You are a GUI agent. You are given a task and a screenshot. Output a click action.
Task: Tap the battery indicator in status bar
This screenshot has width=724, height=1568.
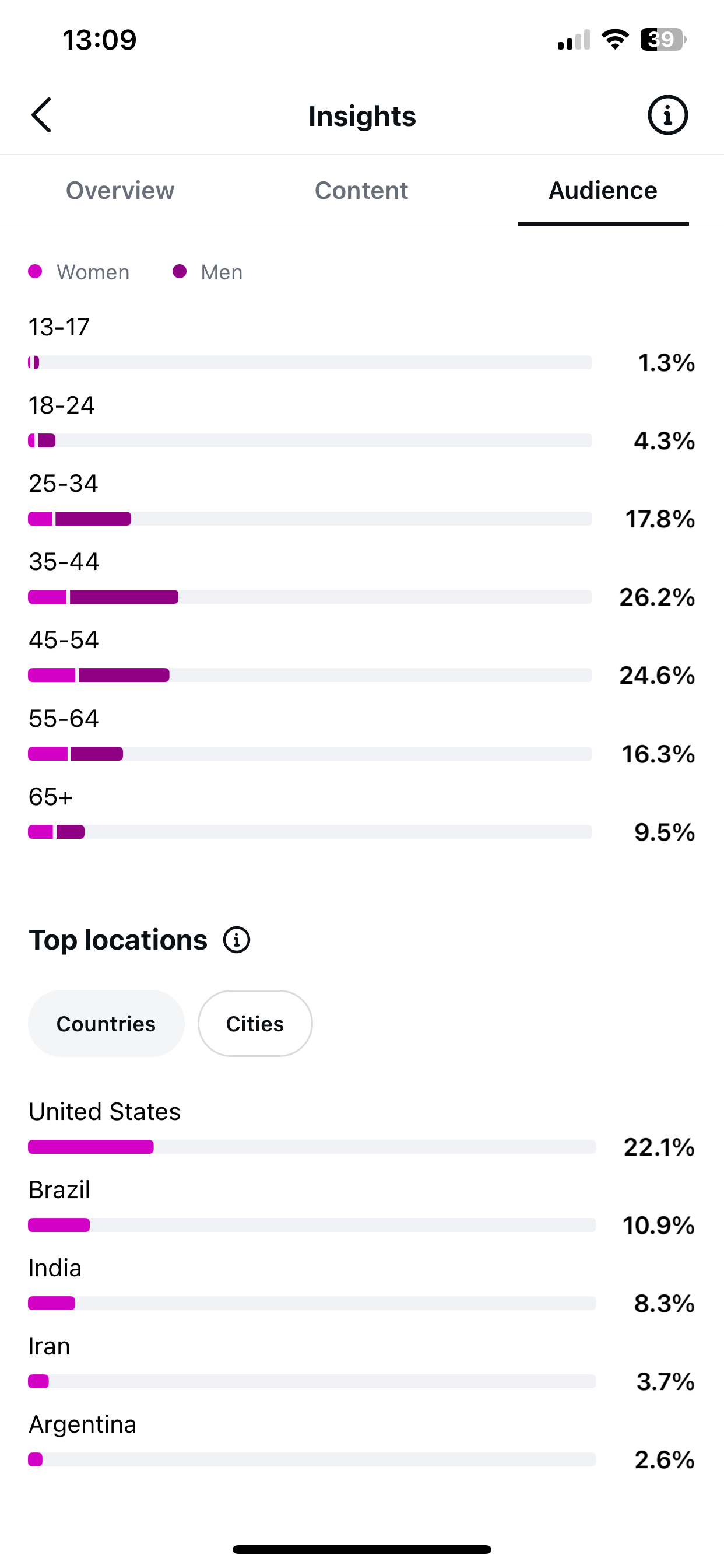663,40
